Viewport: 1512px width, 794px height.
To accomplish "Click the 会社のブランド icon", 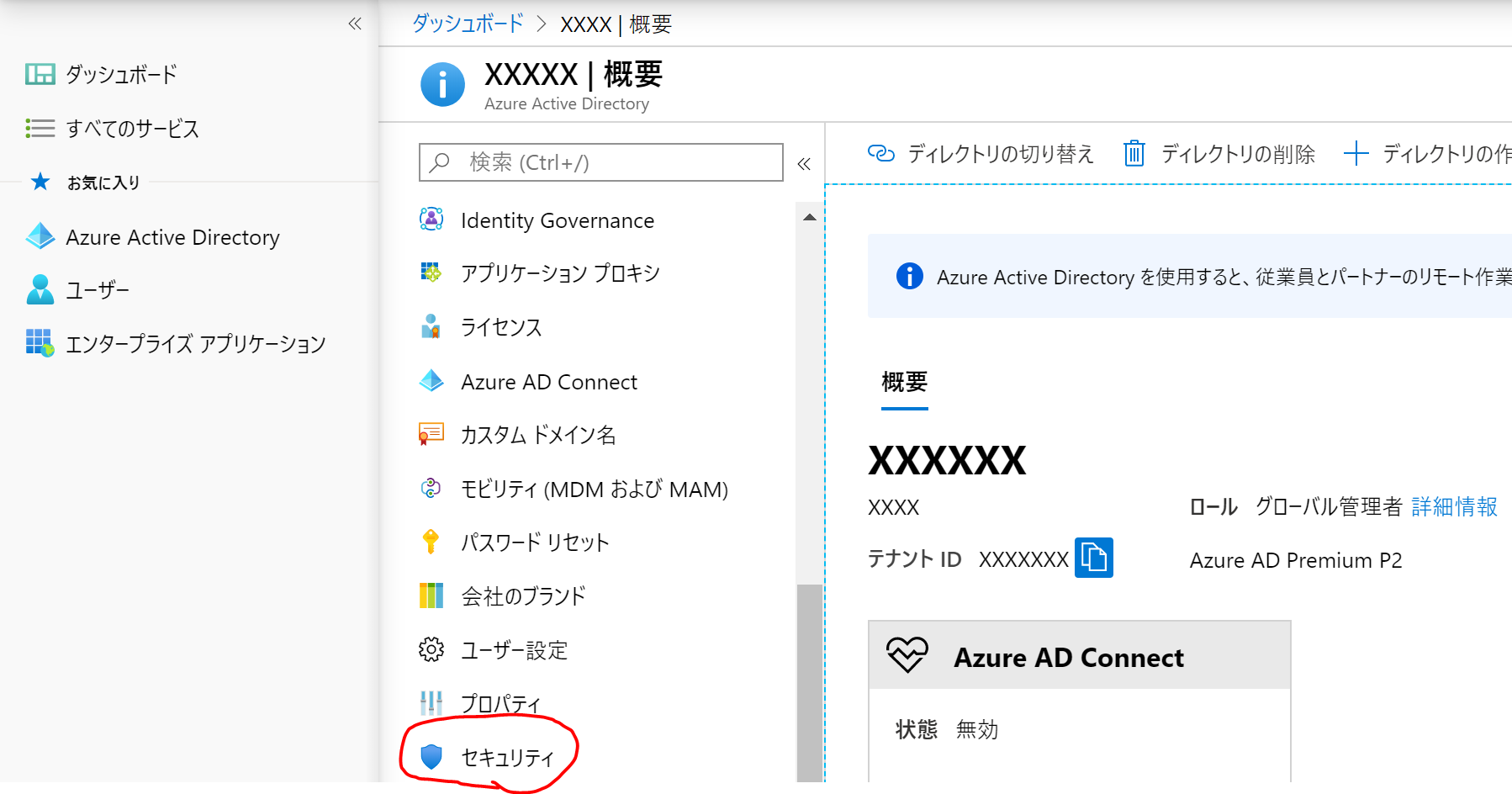I will (431, 595).
